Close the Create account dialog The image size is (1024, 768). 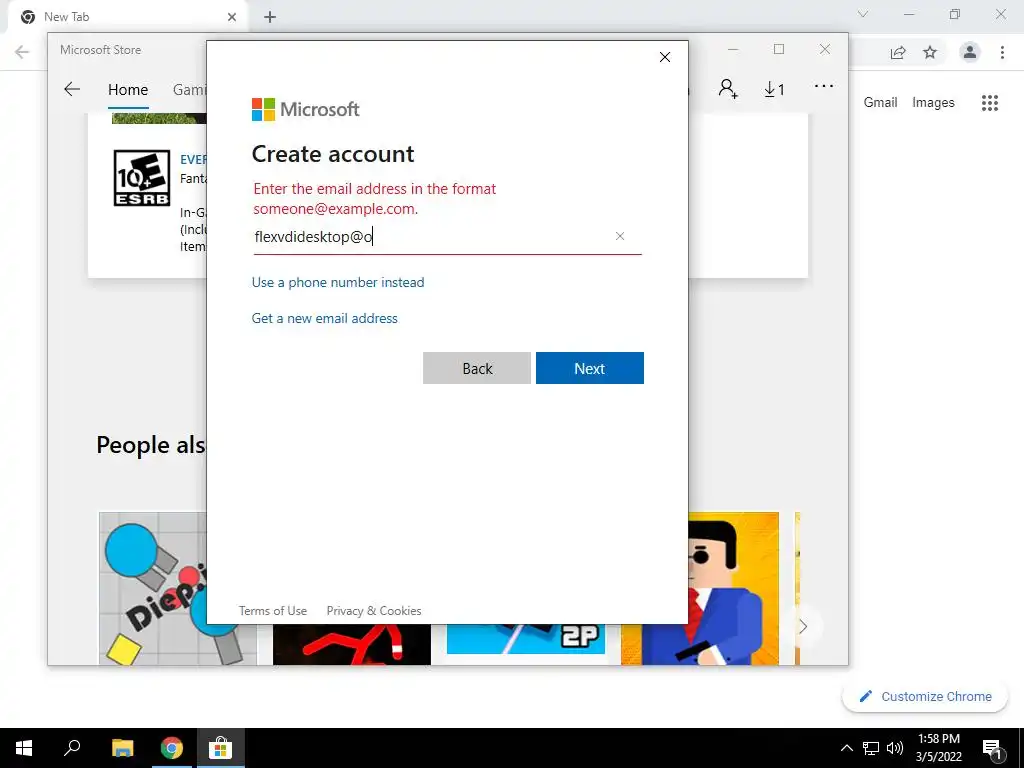(665, 57)
